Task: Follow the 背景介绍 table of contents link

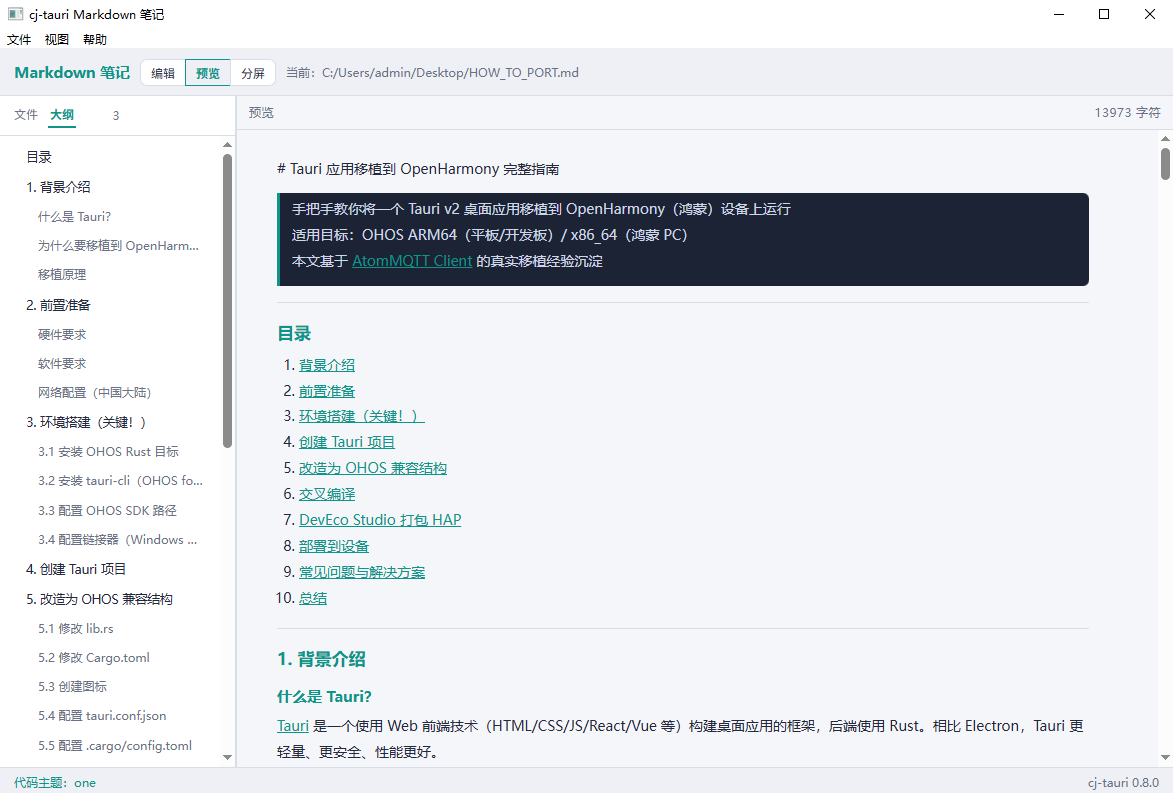Action: (327, 365)
